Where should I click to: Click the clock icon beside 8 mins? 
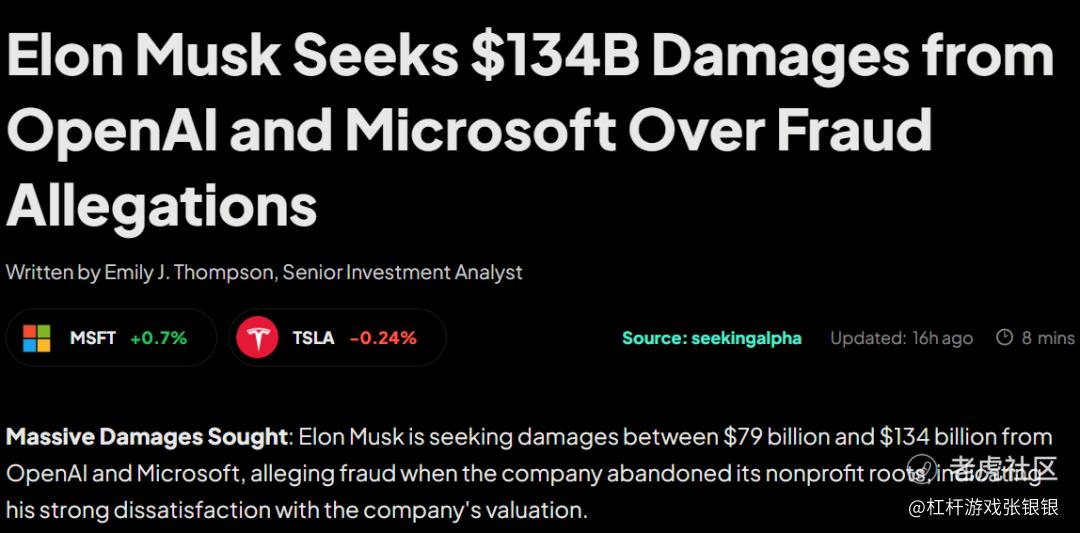click(x=1005, y=338)
